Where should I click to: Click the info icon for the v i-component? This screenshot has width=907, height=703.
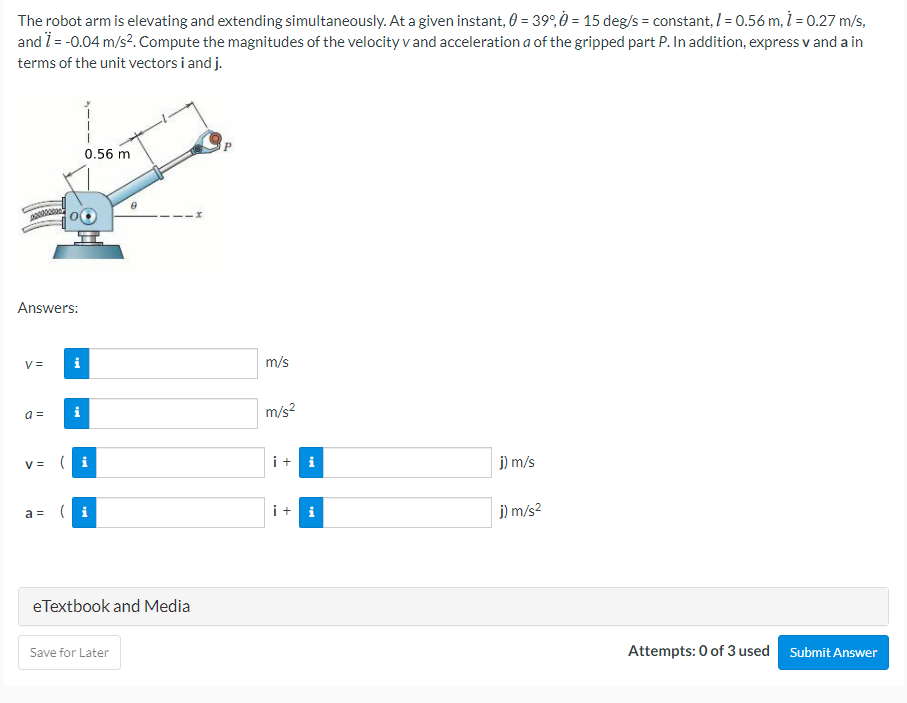(x=84, y=462)
